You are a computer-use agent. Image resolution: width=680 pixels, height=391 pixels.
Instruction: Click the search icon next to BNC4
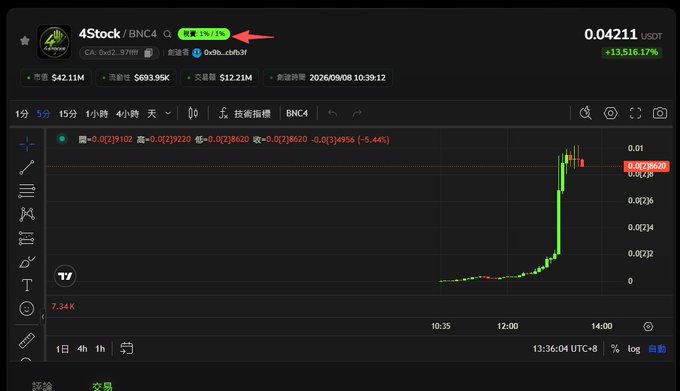tap(167, 34)
